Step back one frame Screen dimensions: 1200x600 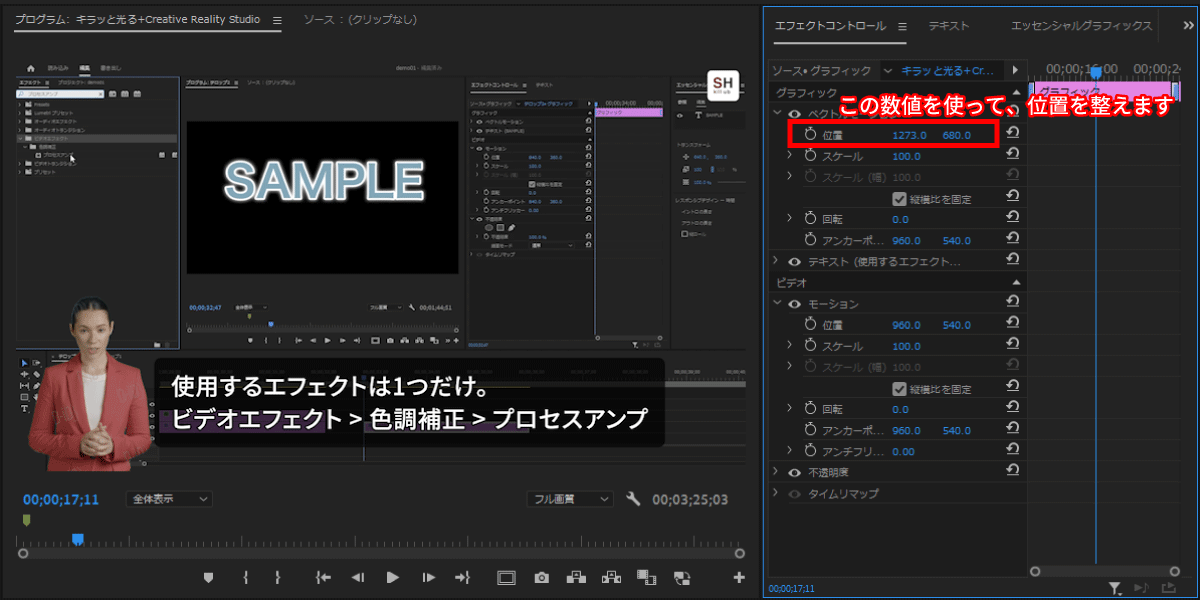pos(358,577)
